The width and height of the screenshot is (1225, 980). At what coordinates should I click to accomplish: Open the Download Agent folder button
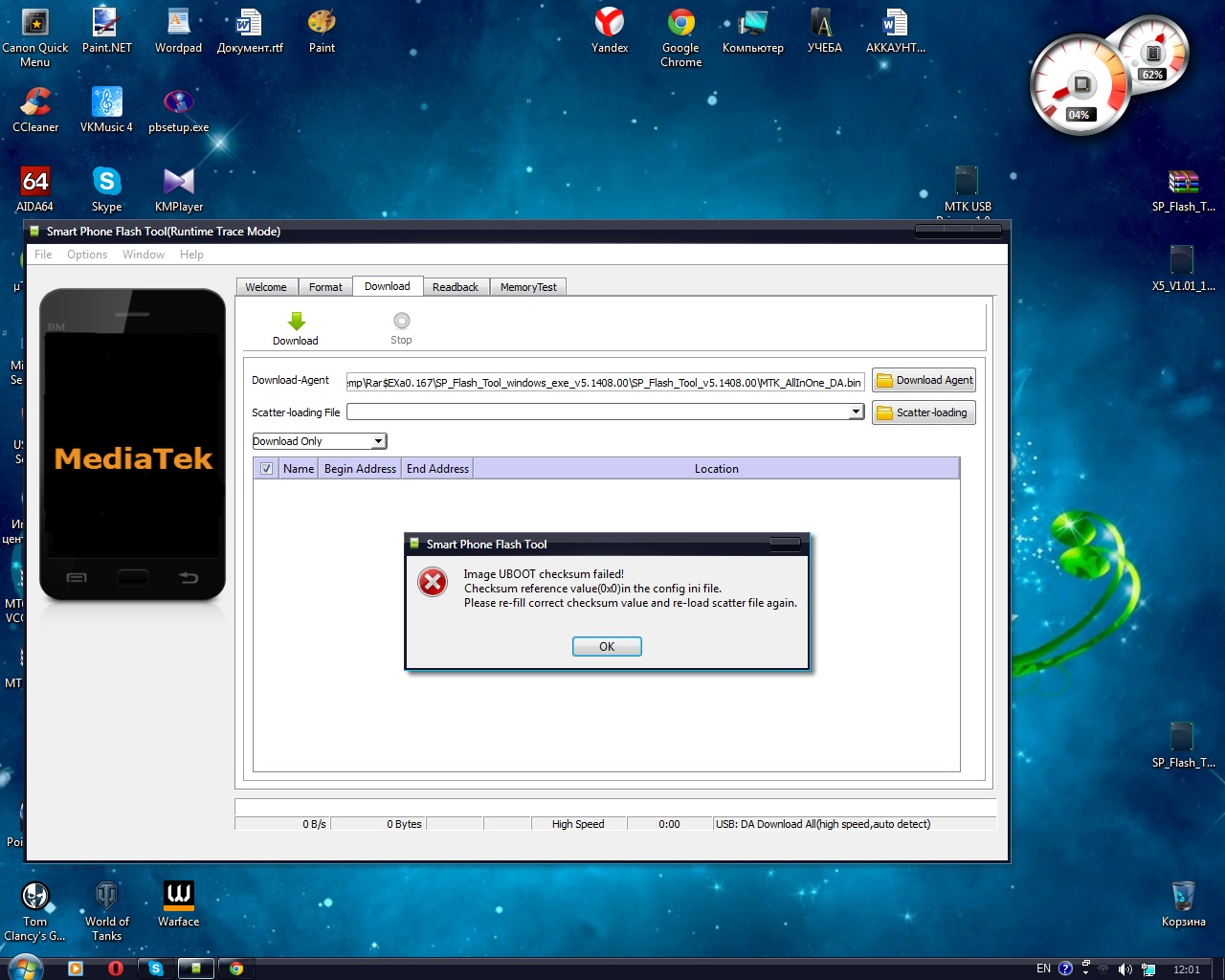(924, 380)
